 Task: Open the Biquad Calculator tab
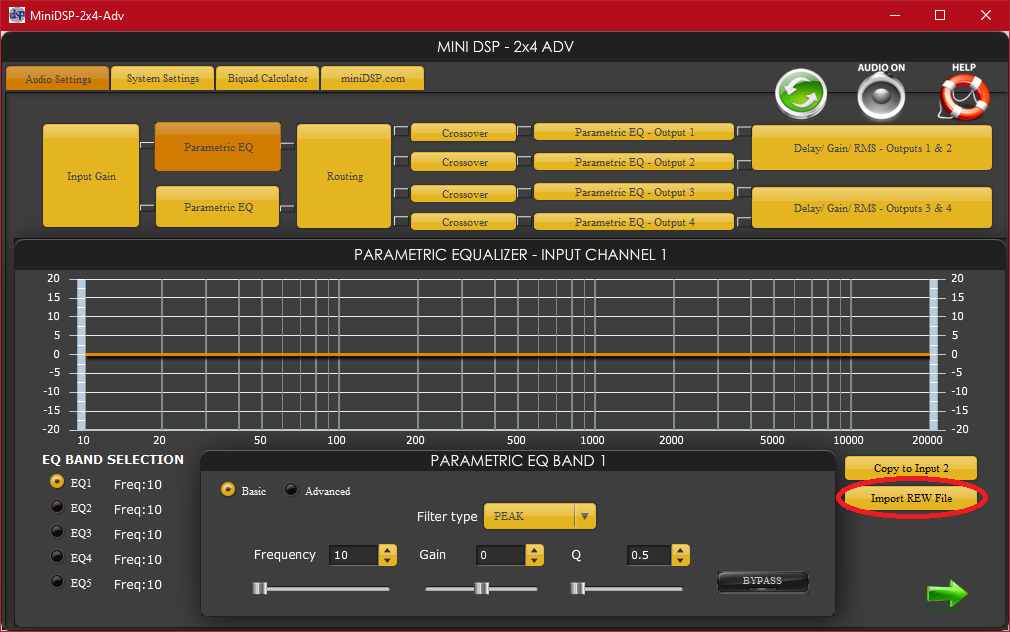pyautogui.click(x=267, y=79)
